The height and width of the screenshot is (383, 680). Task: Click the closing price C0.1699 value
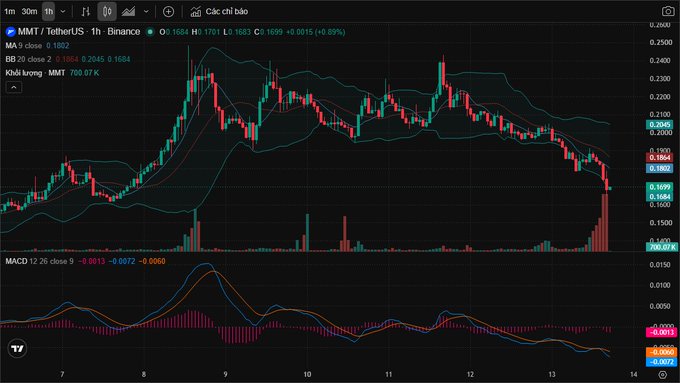268,32
